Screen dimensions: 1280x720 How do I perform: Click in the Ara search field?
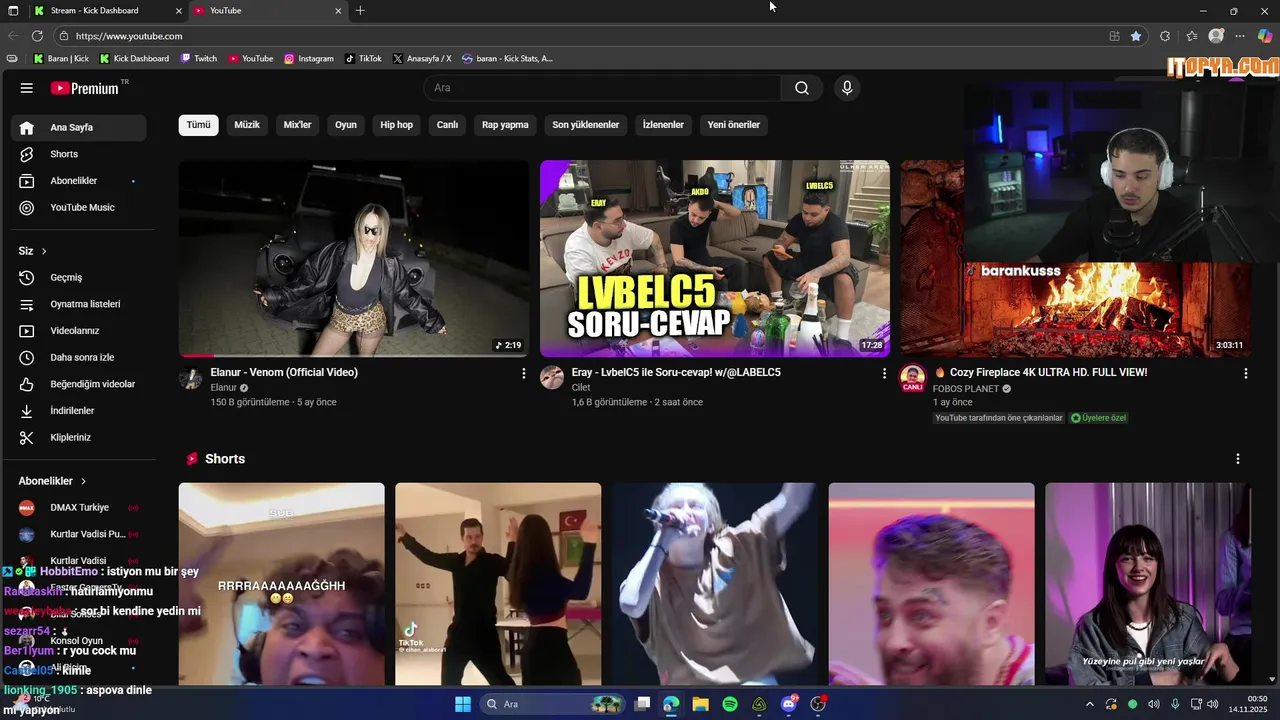pyautogui.click(x=603, y=88)
